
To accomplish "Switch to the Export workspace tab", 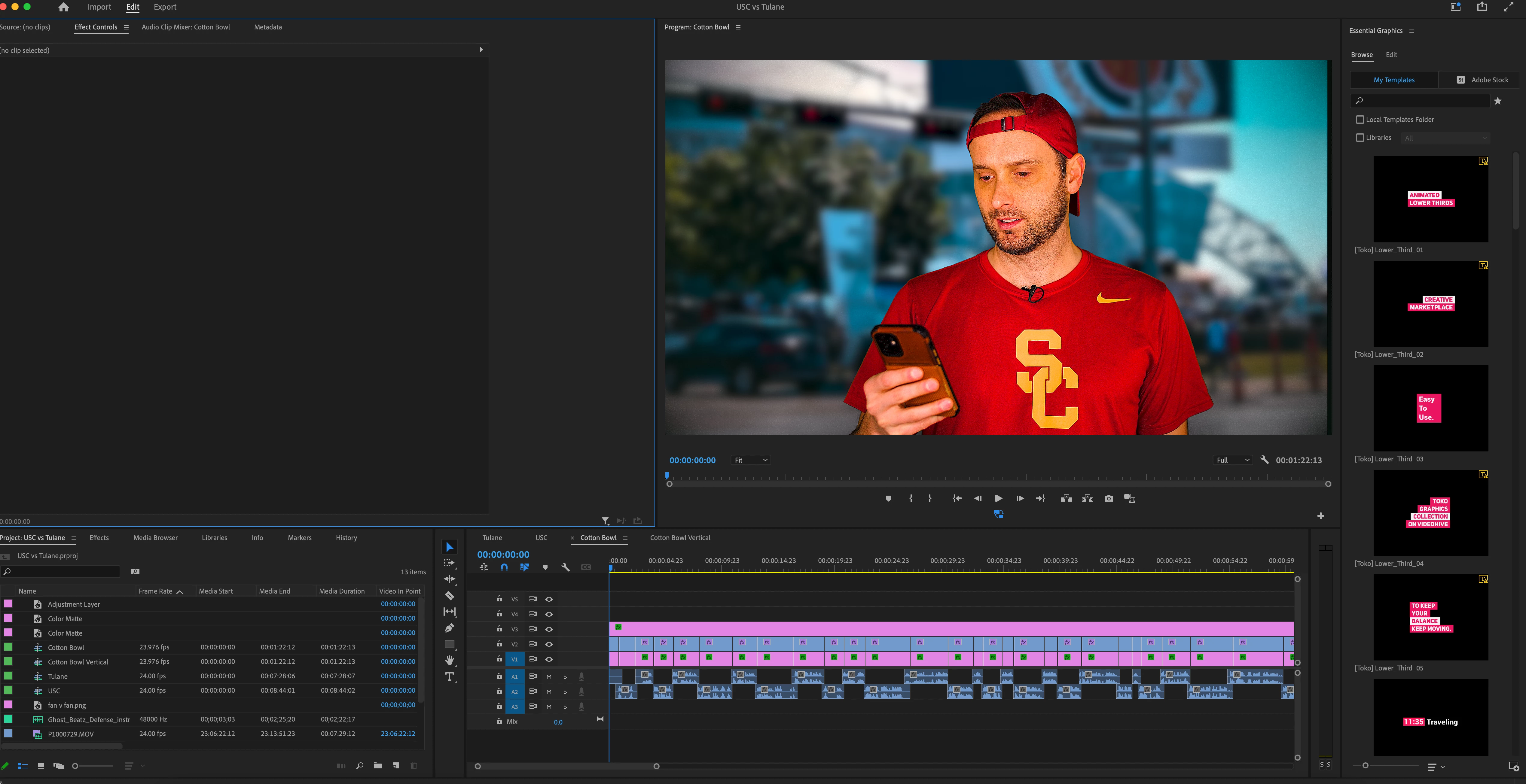I will (165, 7).
